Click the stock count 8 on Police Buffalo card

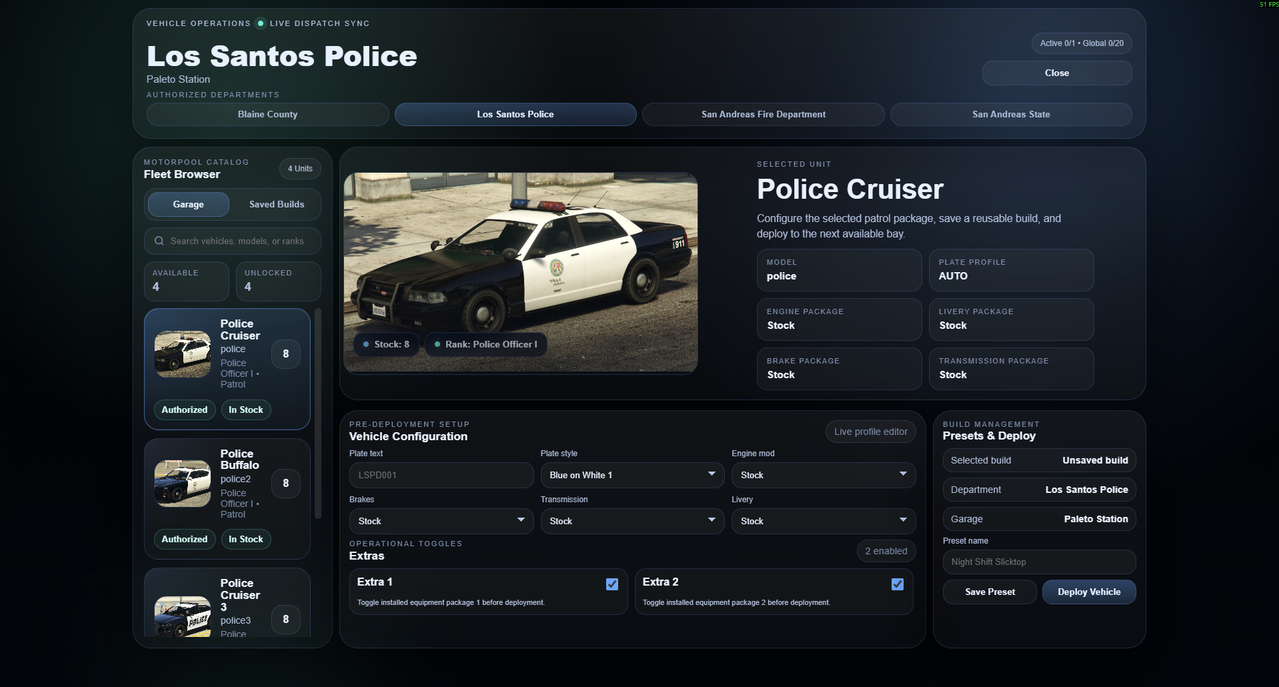pyautogui.click(x=286, y=483)
